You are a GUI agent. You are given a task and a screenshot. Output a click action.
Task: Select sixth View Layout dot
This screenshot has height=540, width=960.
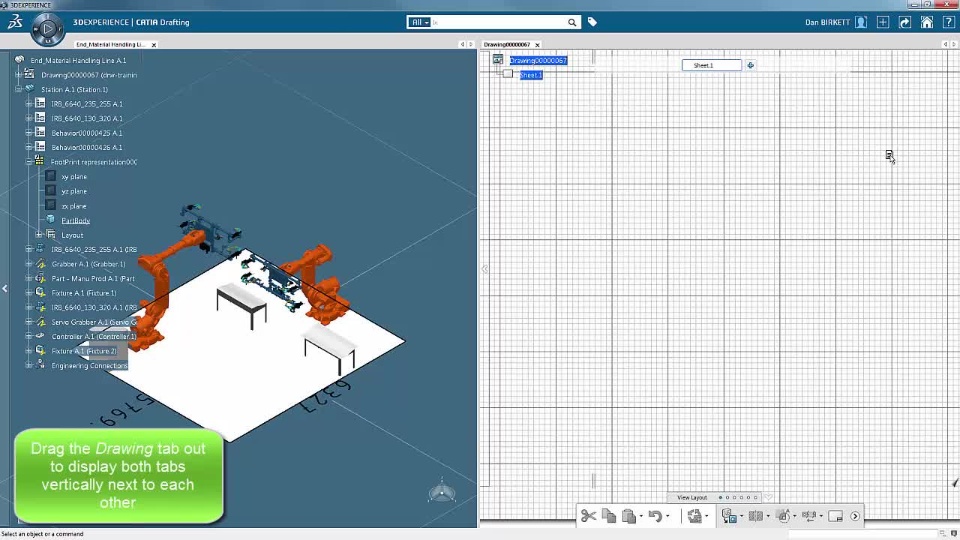756,498
